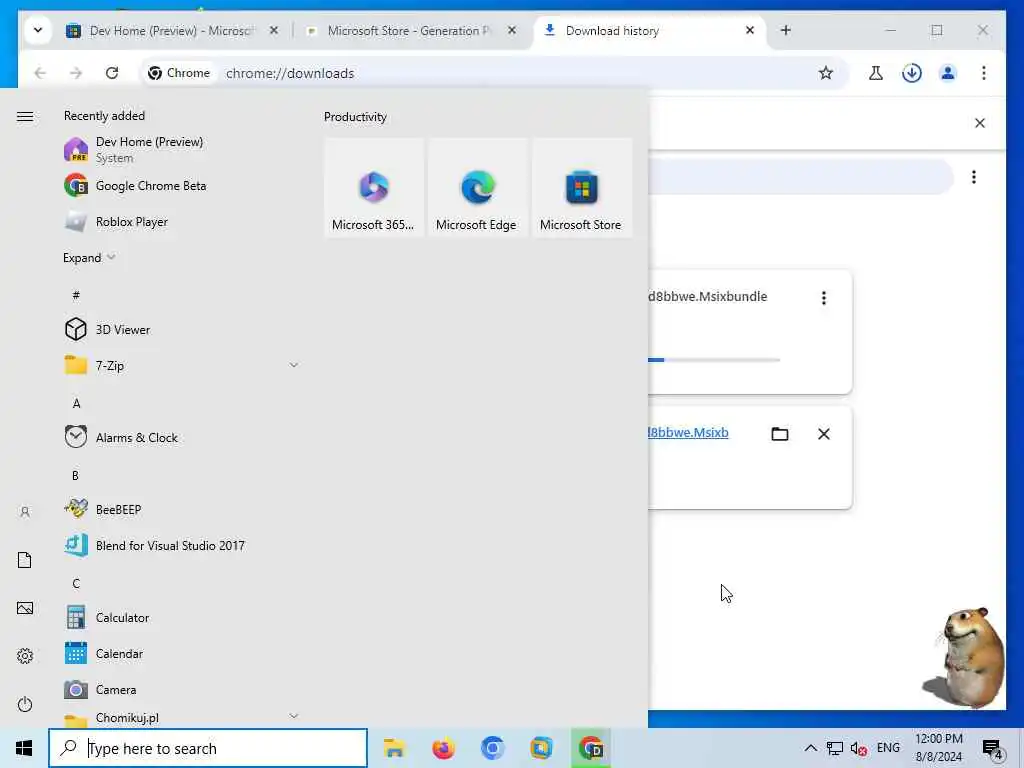1024x768 pixels.
Task: Open the muted volume tray icon
Action: click(x=858, y=748)
